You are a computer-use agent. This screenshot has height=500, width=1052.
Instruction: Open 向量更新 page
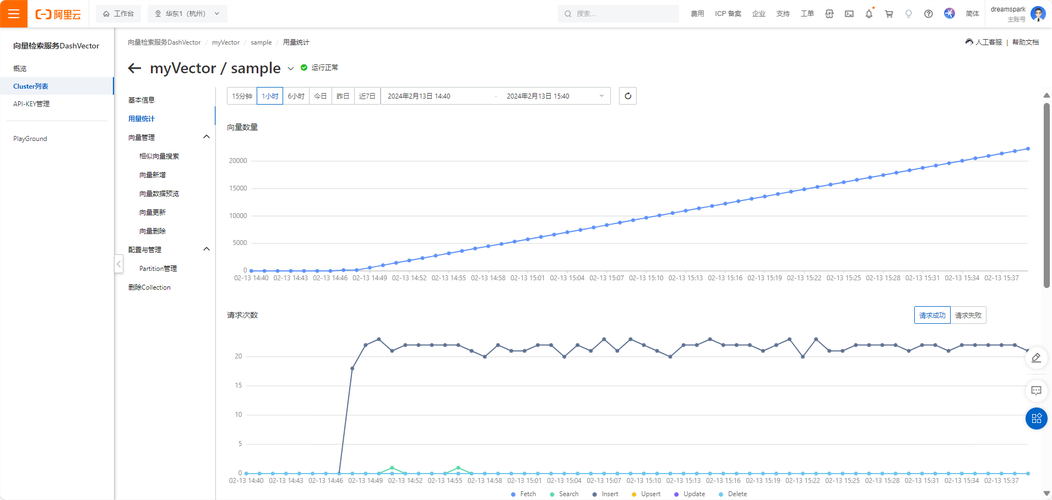click(152, 212)
